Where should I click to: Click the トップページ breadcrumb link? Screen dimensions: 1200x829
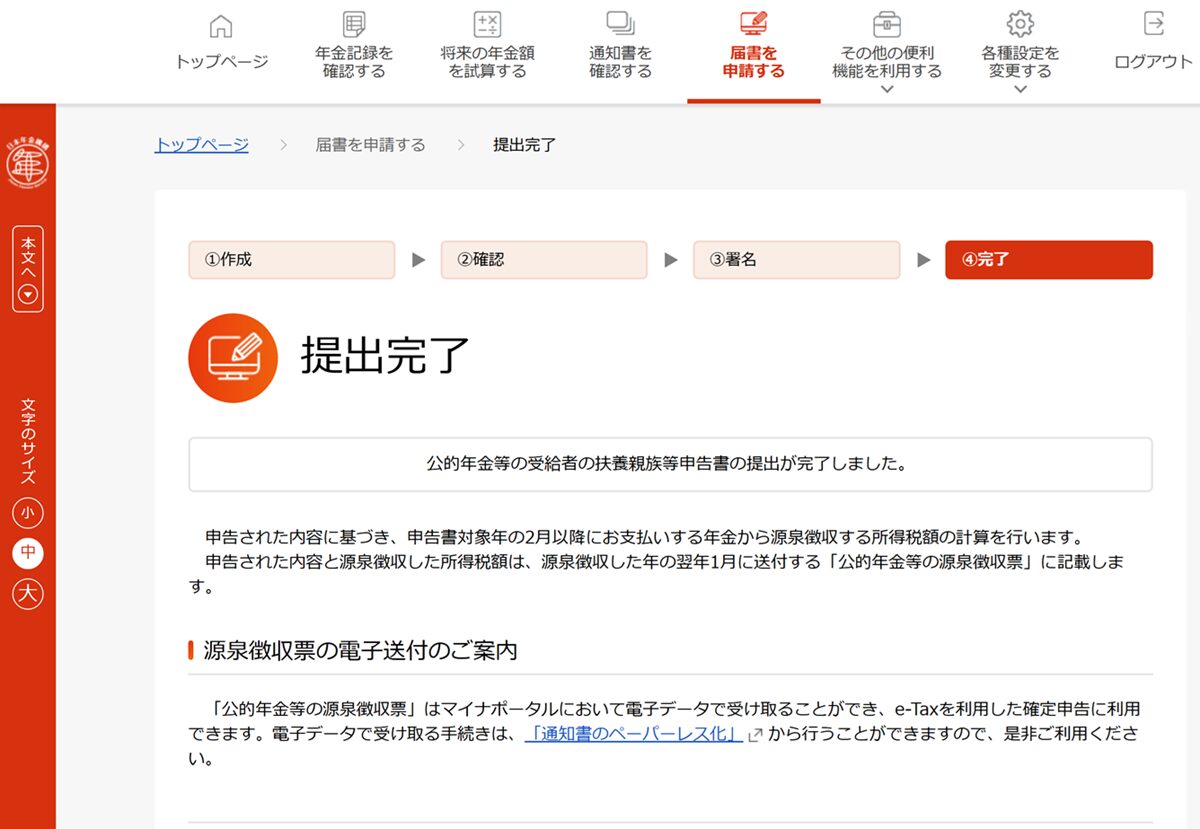201,145
